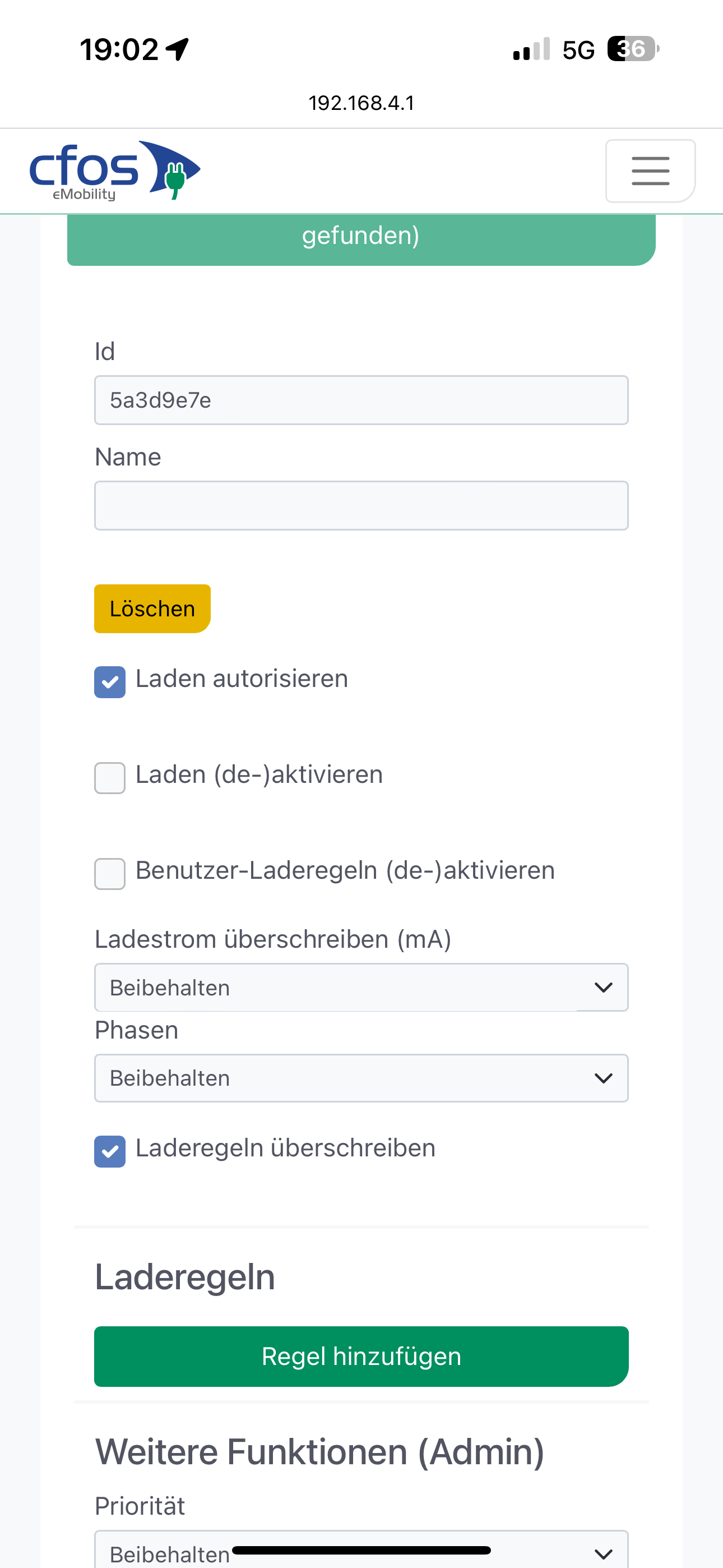
Task: Tap the cellular signal bars icon
Action: click(x=531, y=50)
